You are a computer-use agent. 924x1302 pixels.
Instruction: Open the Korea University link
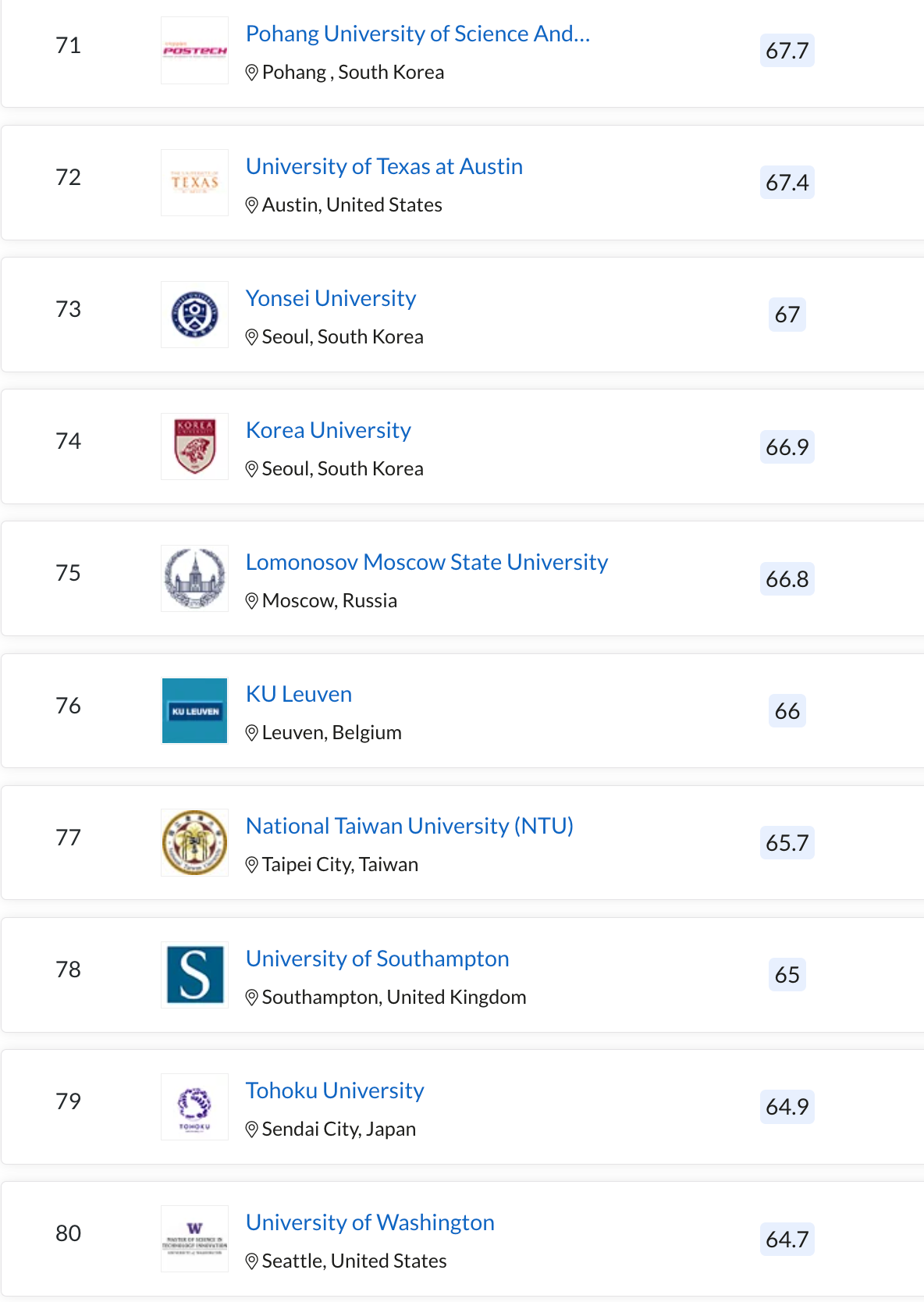click(x=328, y=431)
